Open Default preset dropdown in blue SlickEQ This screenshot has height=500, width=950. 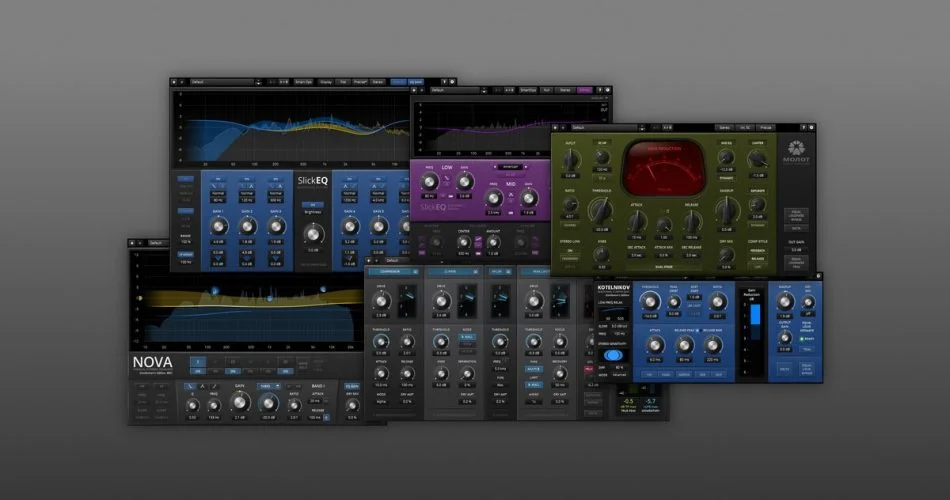point(222,82)
